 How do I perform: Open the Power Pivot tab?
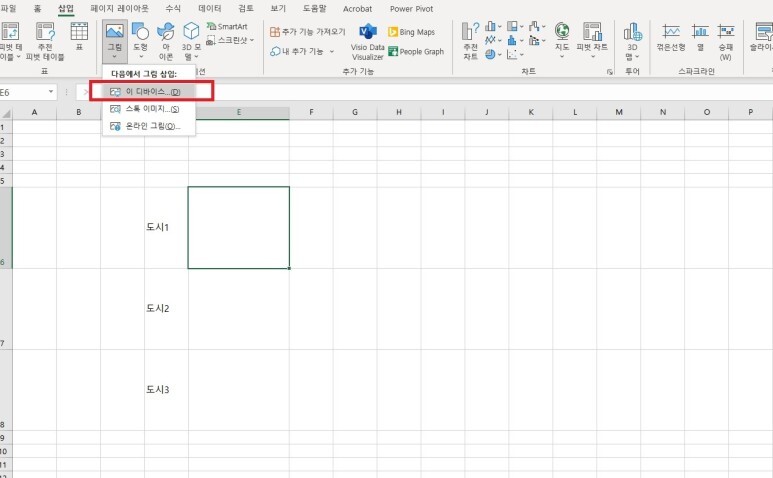(411, 8)
